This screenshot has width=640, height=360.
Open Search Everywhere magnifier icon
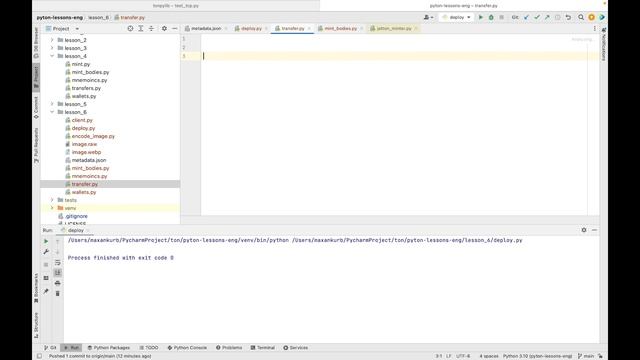pyautogui.click(x=581, y=18)
